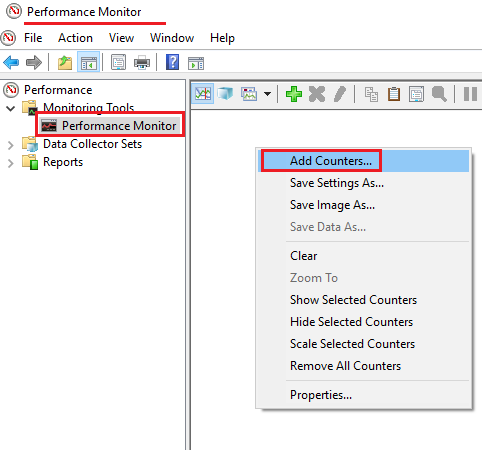Click the Delete counter X icon
The width and height of the screenshot is (482, 450).
[317, 94]
